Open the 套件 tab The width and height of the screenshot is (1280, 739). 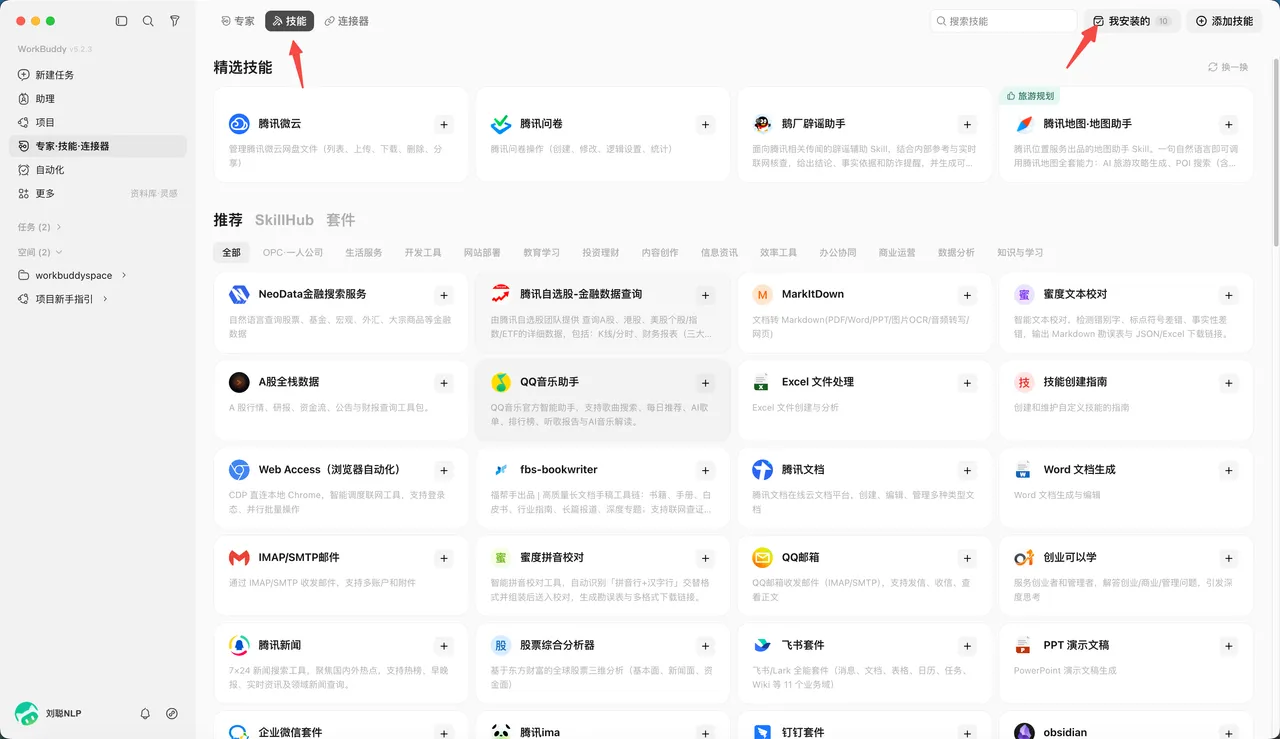coord(340,220)
